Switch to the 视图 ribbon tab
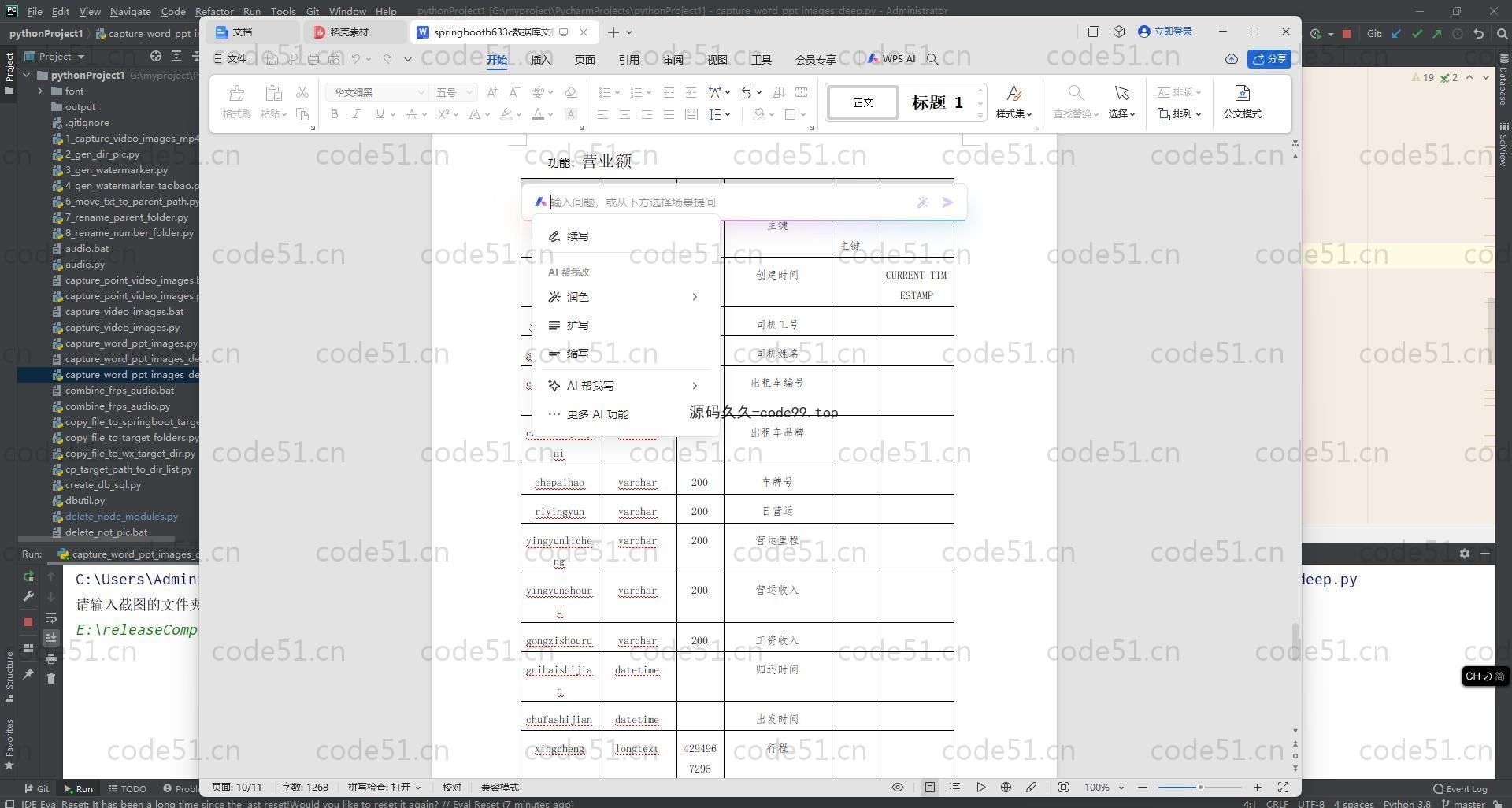1512x808 pixels. 717,60
